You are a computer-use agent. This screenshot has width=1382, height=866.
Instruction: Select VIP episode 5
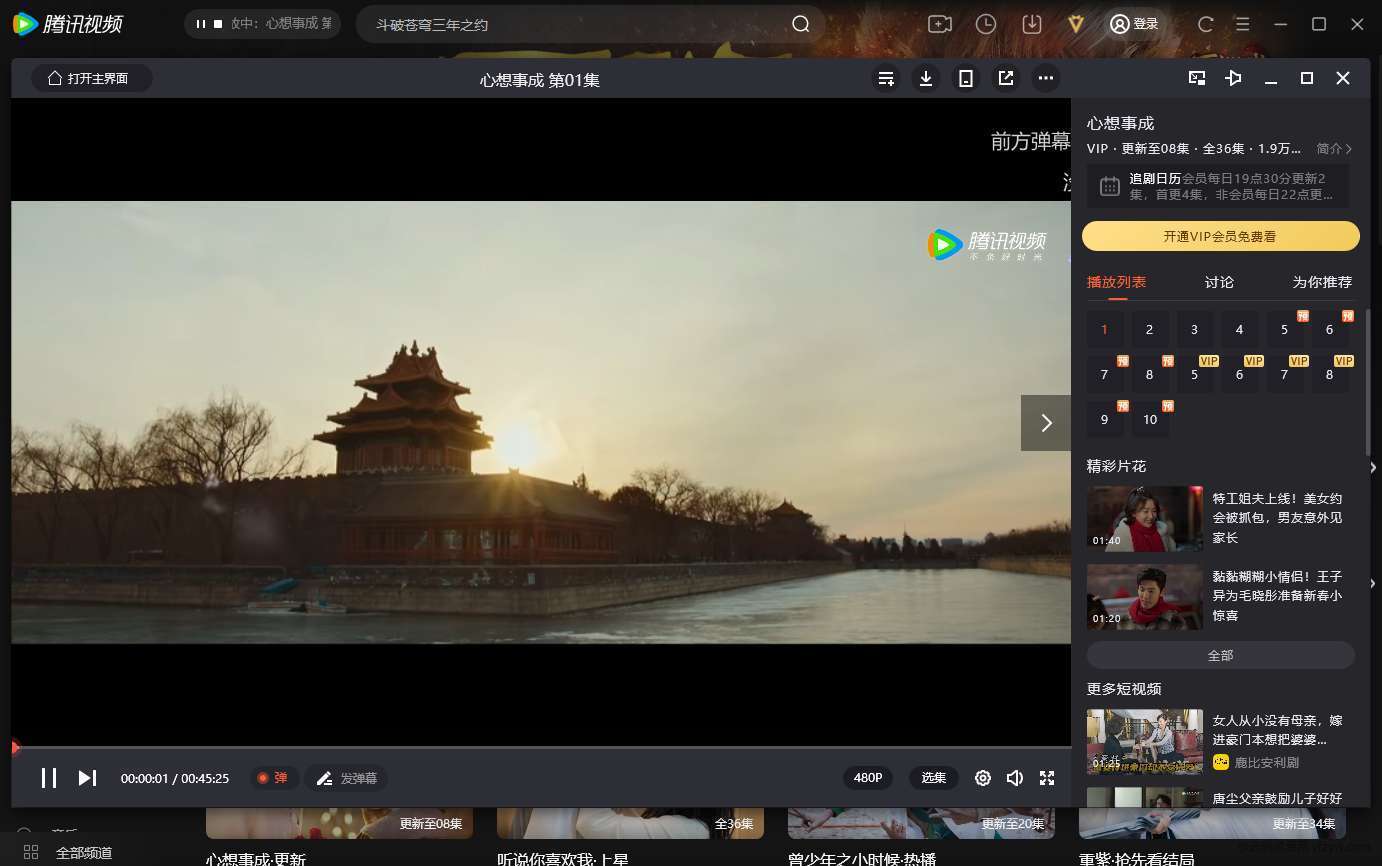[x=1194, y=374]
